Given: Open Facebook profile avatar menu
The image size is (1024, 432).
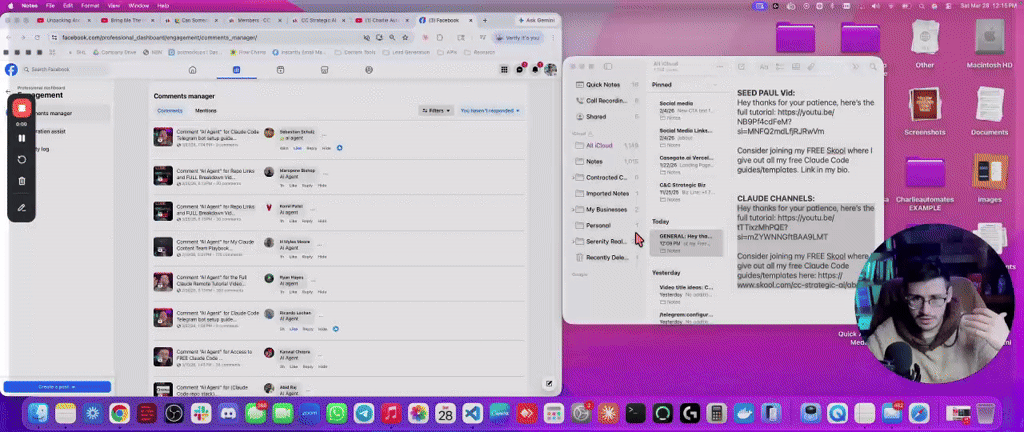Looking at the screenshot, I should point(551,70).
